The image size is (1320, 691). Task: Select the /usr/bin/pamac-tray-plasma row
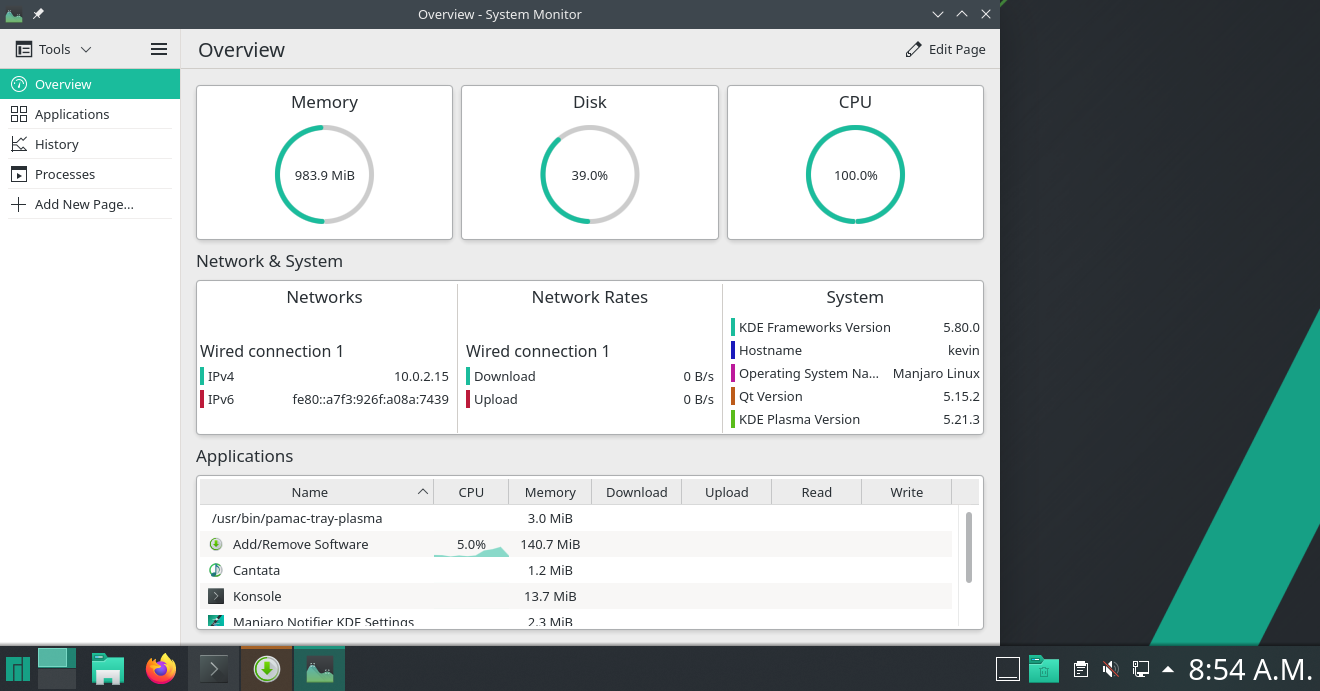tap(576, 518)
